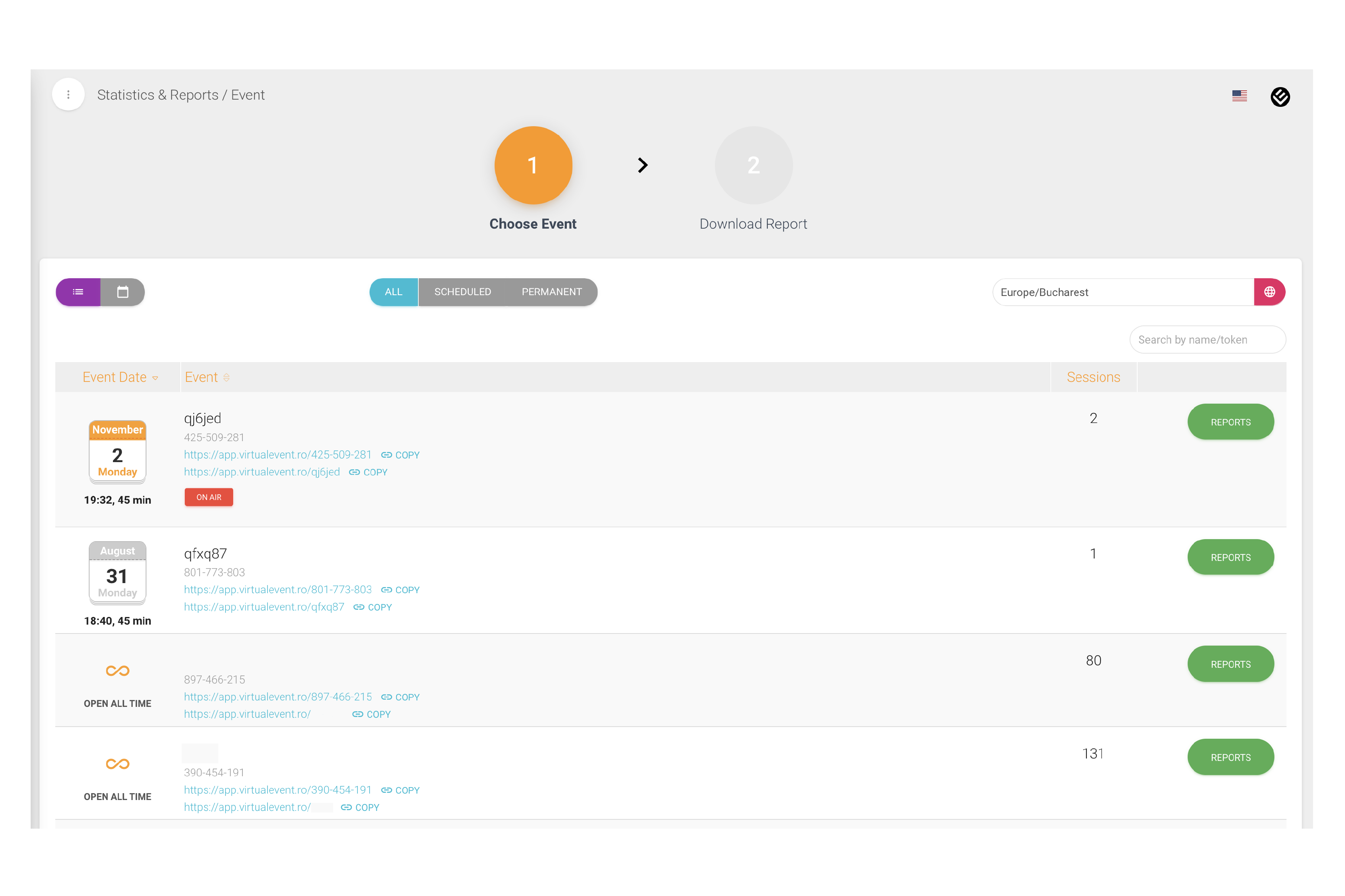1345x896 pixels.
Task: Click step 1 Choose Event circle
Action: (x=533, y=165)
